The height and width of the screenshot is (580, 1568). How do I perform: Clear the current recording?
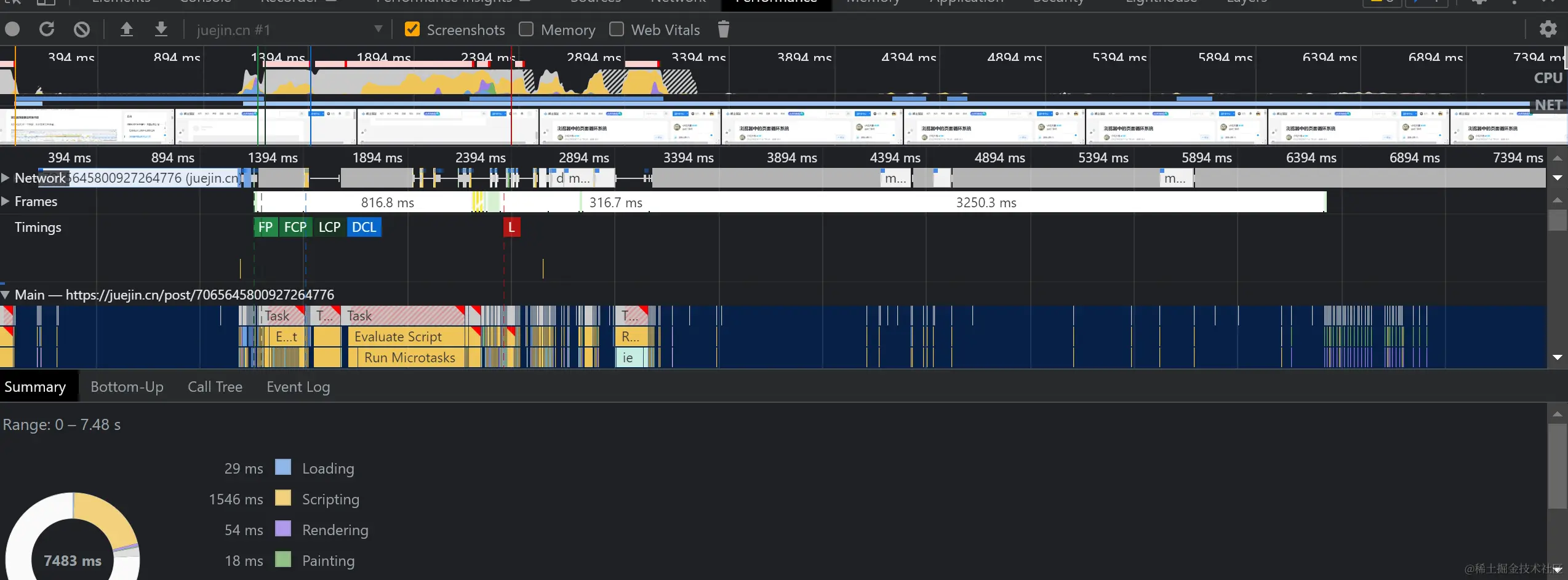[x=82, y=29]
